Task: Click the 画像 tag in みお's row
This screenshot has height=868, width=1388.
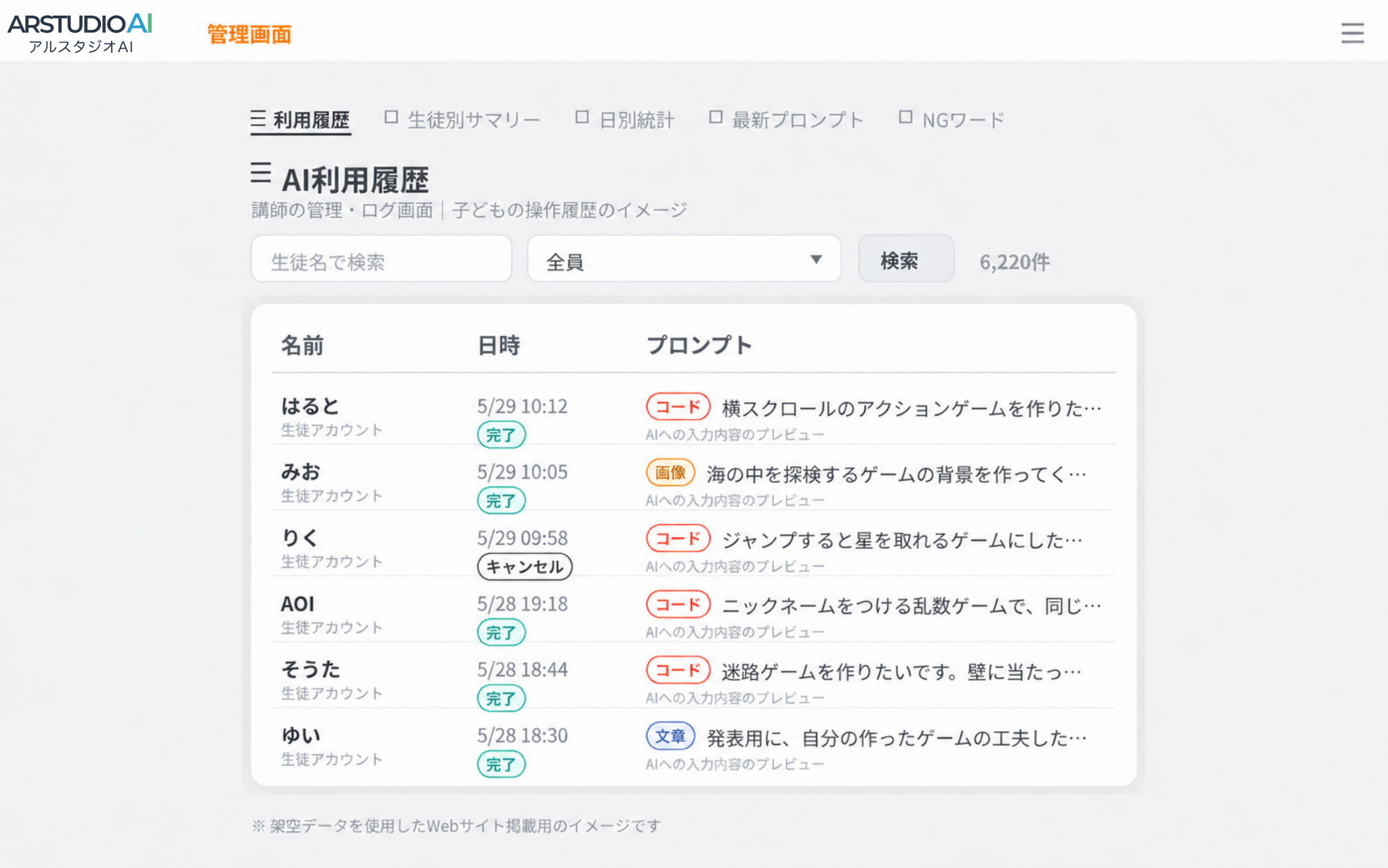Action: 670,472
